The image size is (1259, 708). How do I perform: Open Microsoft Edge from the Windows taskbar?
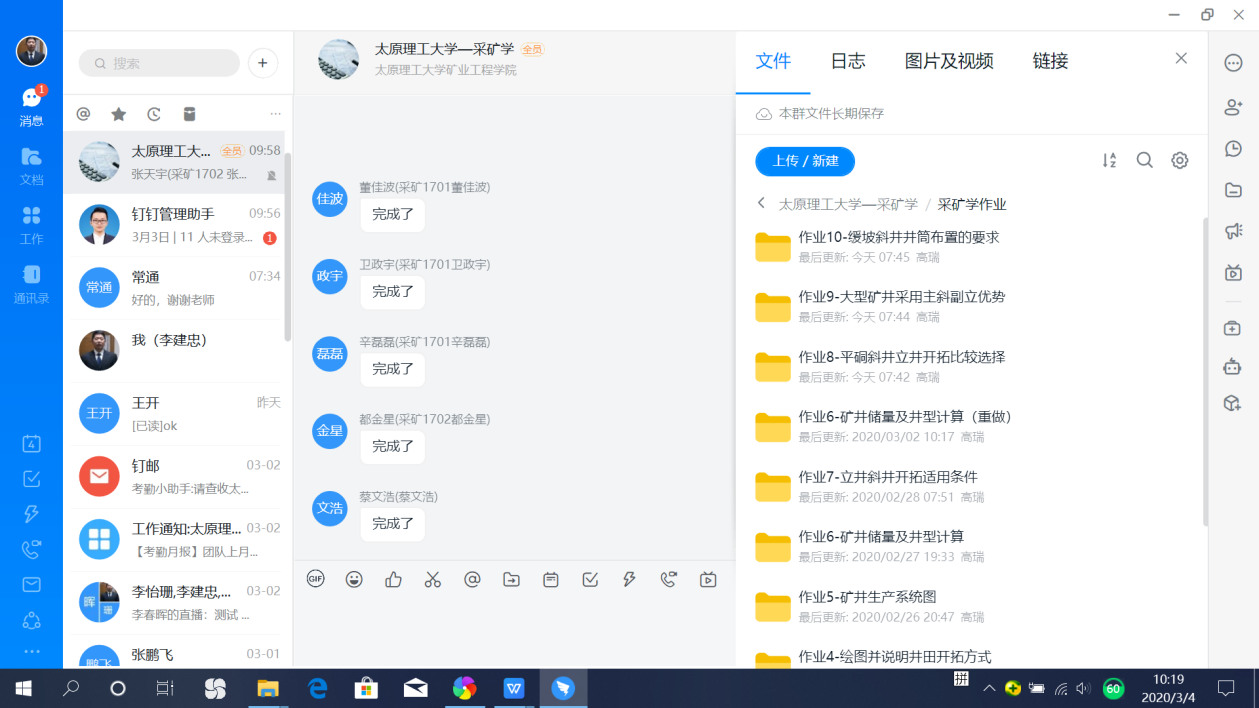point(318,688)
